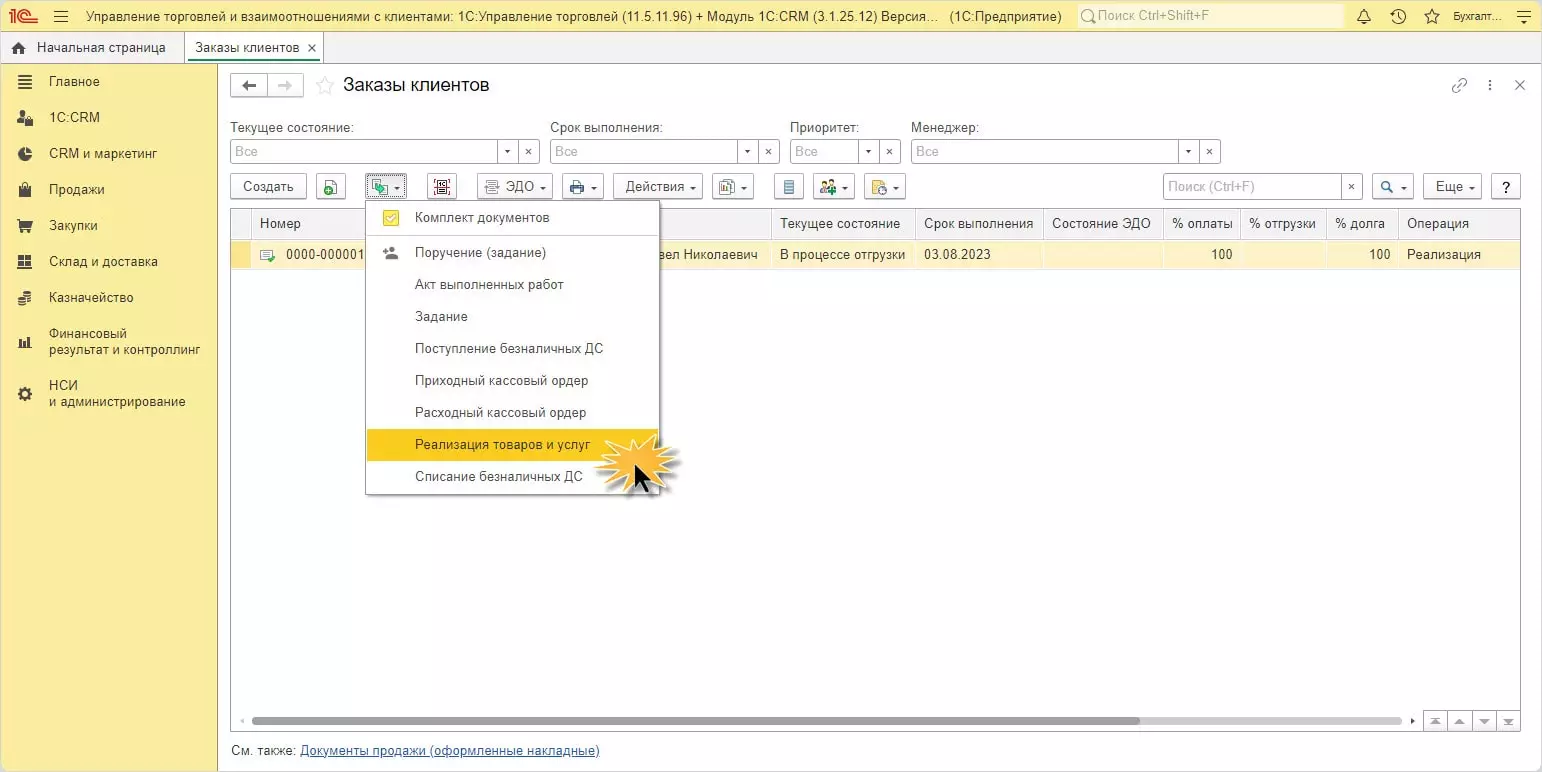Click the barcode scanner toolbar icon
This screenshot has height=772, width=1542.
point(441,187)
